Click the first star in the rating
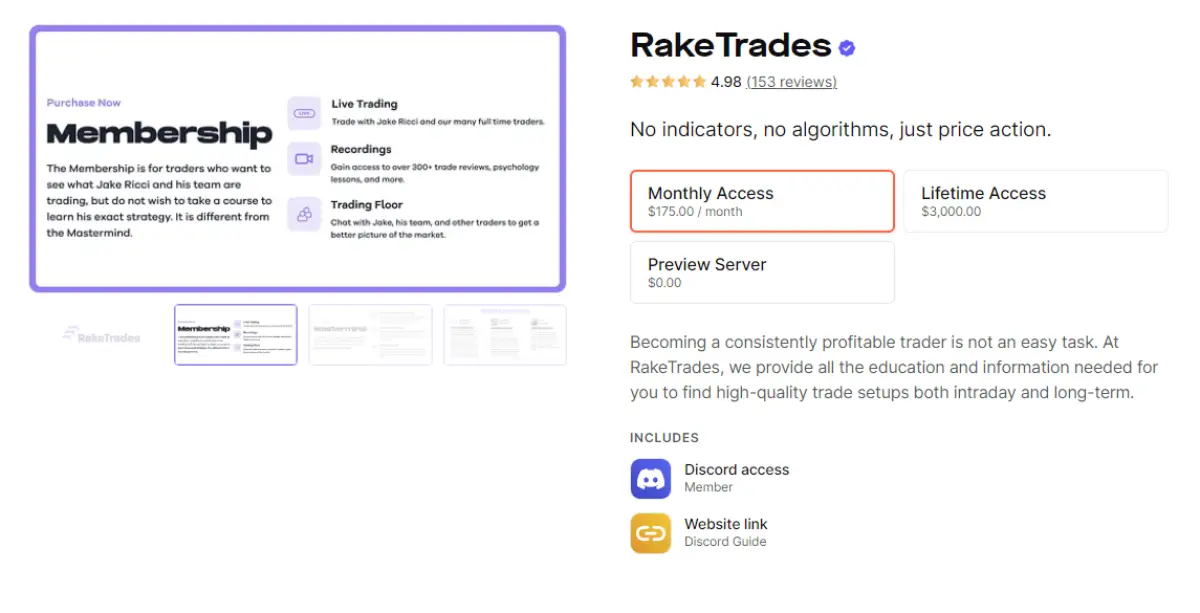The width and height of the screenshot is (1200, 613). click(637, 81)
